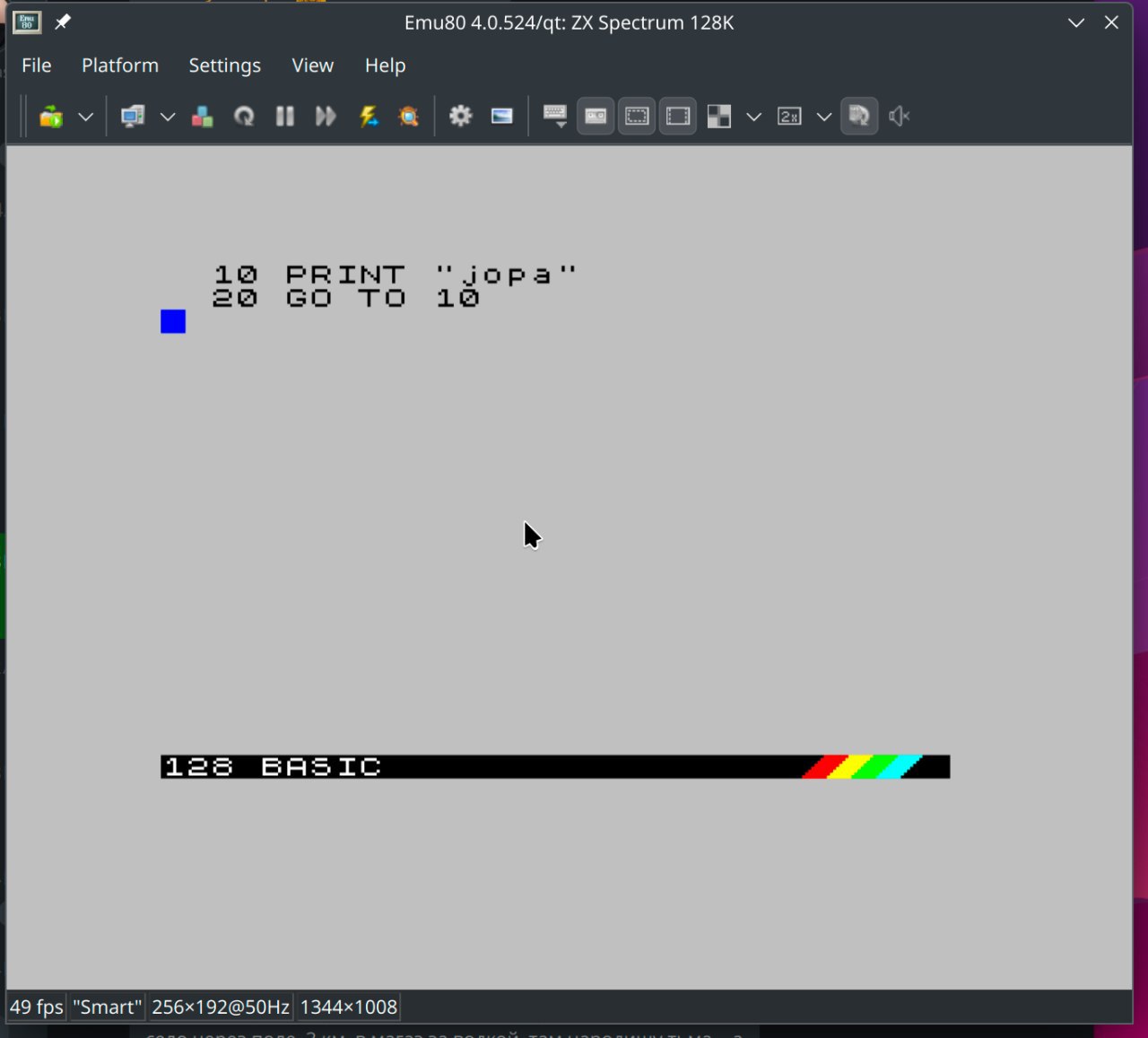This screenshot has height=1038, width=1148.
Task: Click the keyboard layout icon
Action: (555, 117)
